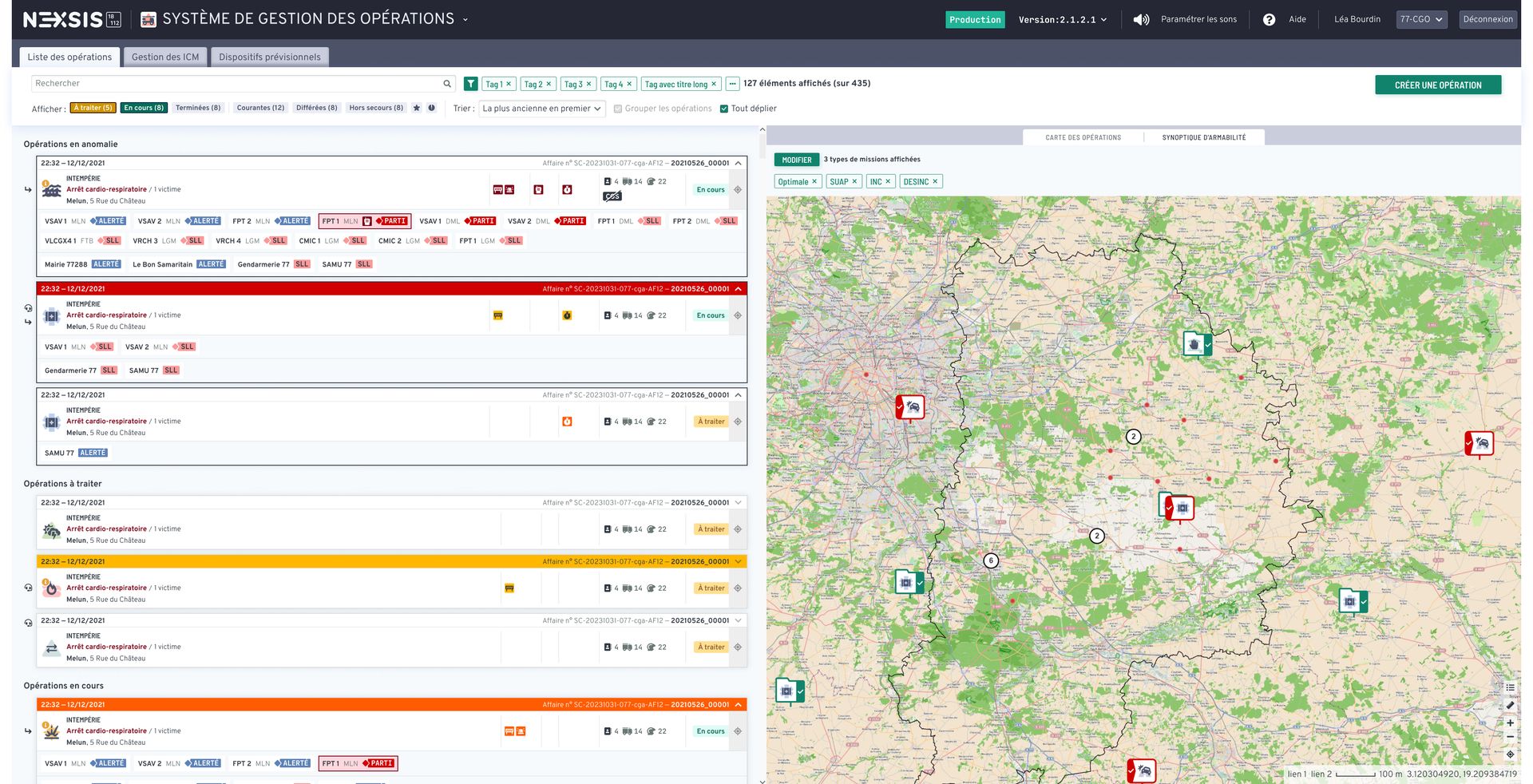Toggle the Terminées (8) filter chip
The image size is (1533, 784).
[x=198, y=108]
